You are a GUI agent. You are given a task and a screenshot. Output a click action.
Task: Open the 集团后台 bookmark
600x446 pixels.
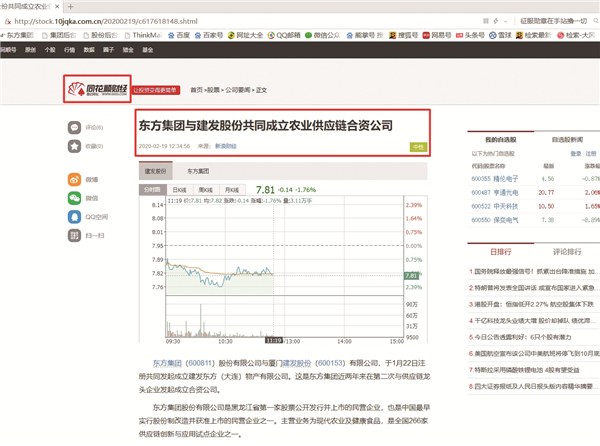(59, 35)
